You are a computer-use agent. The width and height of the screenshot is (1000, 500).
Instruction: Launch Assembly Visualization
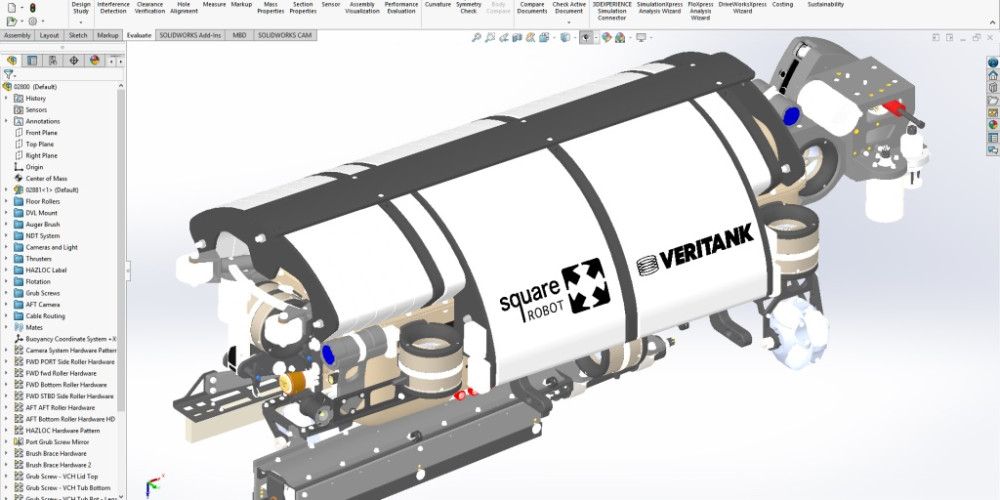click(362, 8)
